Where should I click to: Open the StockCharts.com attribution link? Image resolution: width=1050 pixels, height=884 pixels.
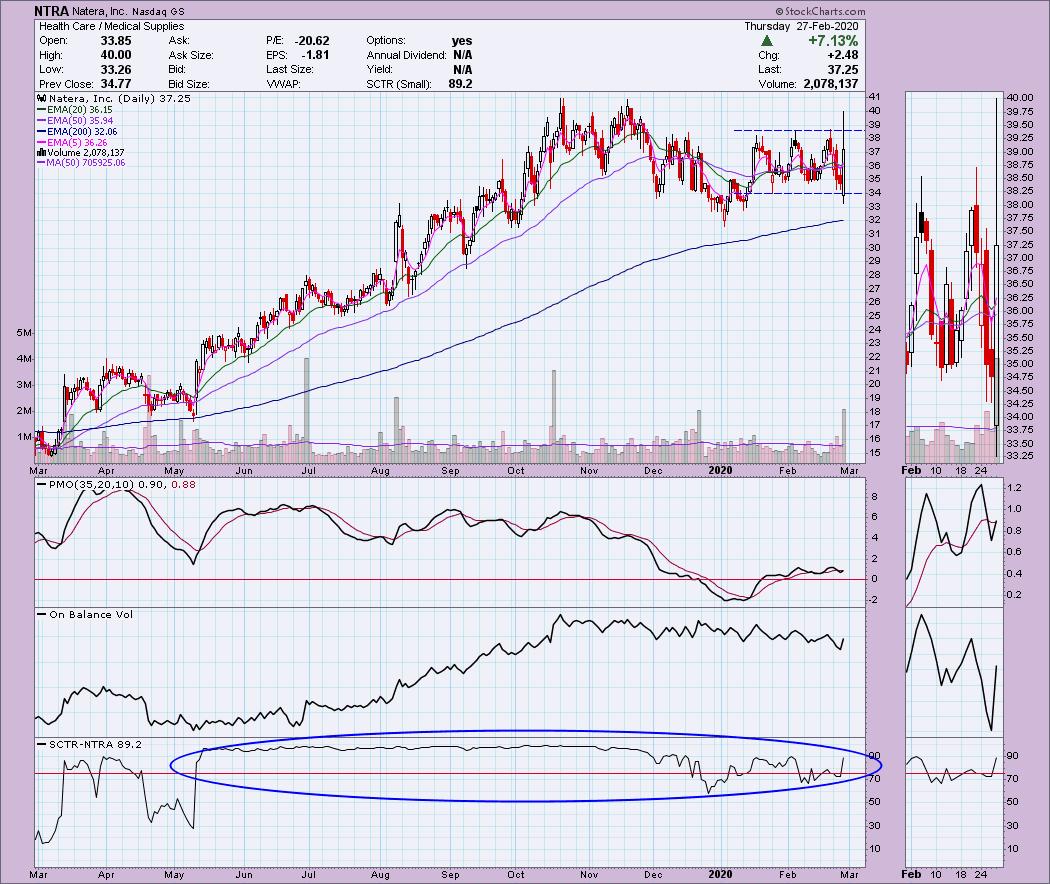[820, 11]
